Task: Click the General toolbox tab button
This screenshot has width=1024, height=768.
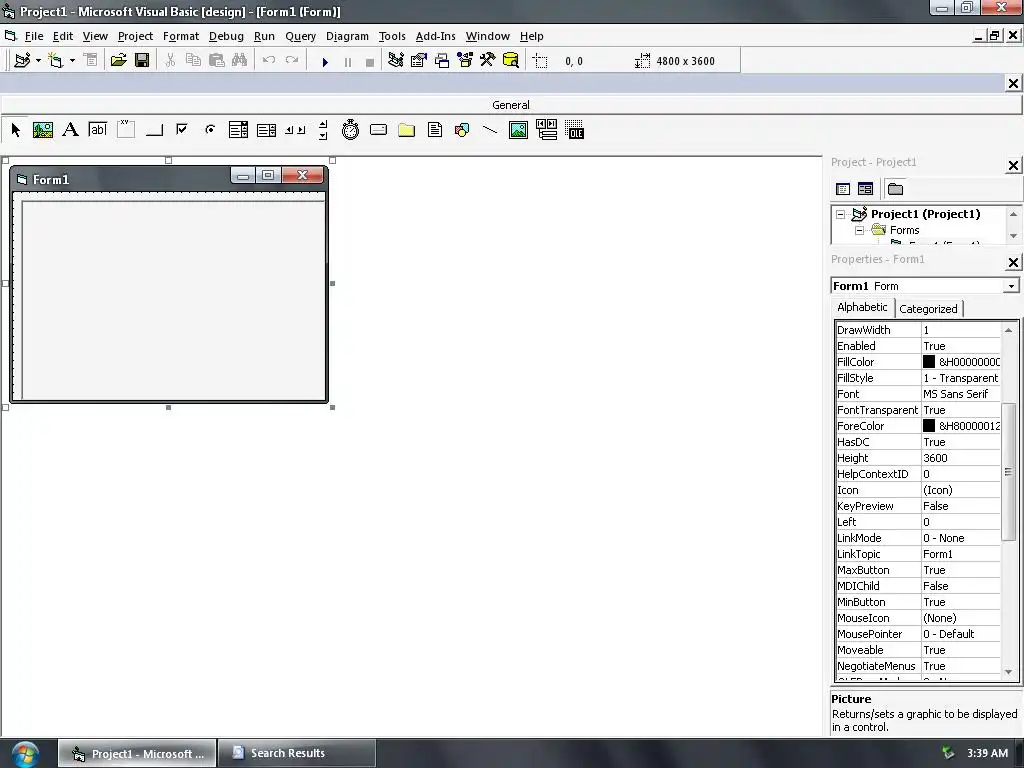Action: tap(511, 105)
